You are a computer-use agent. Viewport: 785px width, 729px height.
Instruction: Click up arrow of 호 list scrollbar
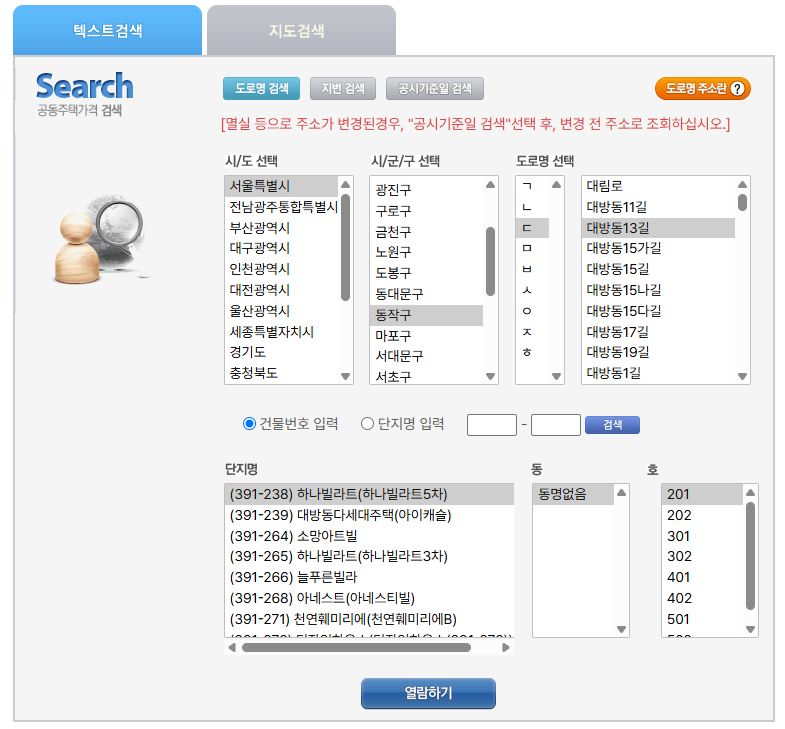[x=750, y=493]
